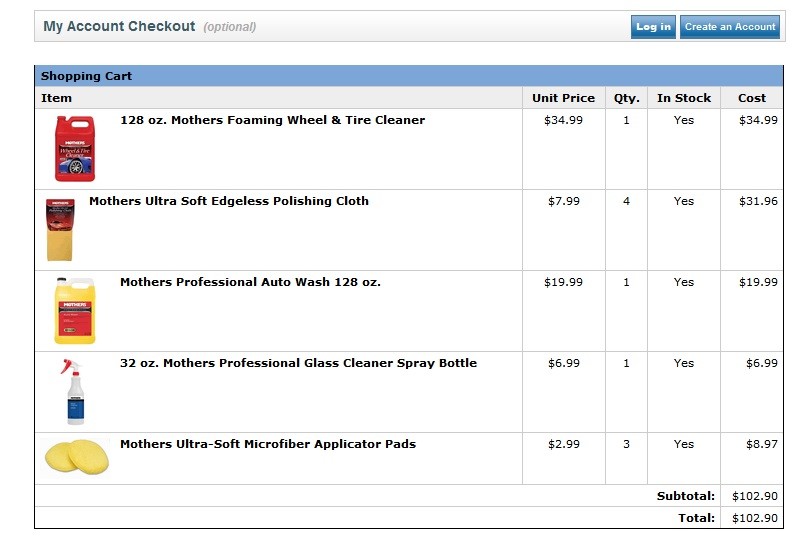810x537 pixels.
Task: Click quantity 3 for Applicator Pads
Action: coord(626,445)
